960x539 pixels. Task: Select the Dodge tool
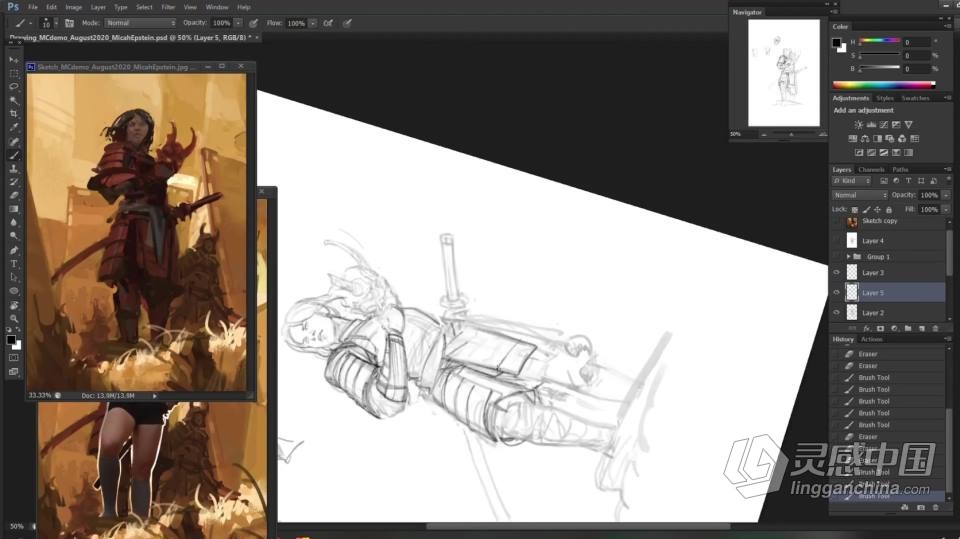pyautogui.click(x=13, y=236)
